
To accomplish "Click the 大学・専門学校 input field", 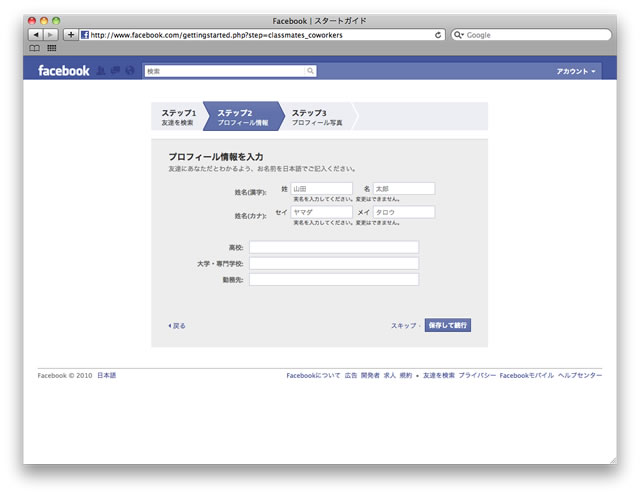I will click(x=334, y=264).
